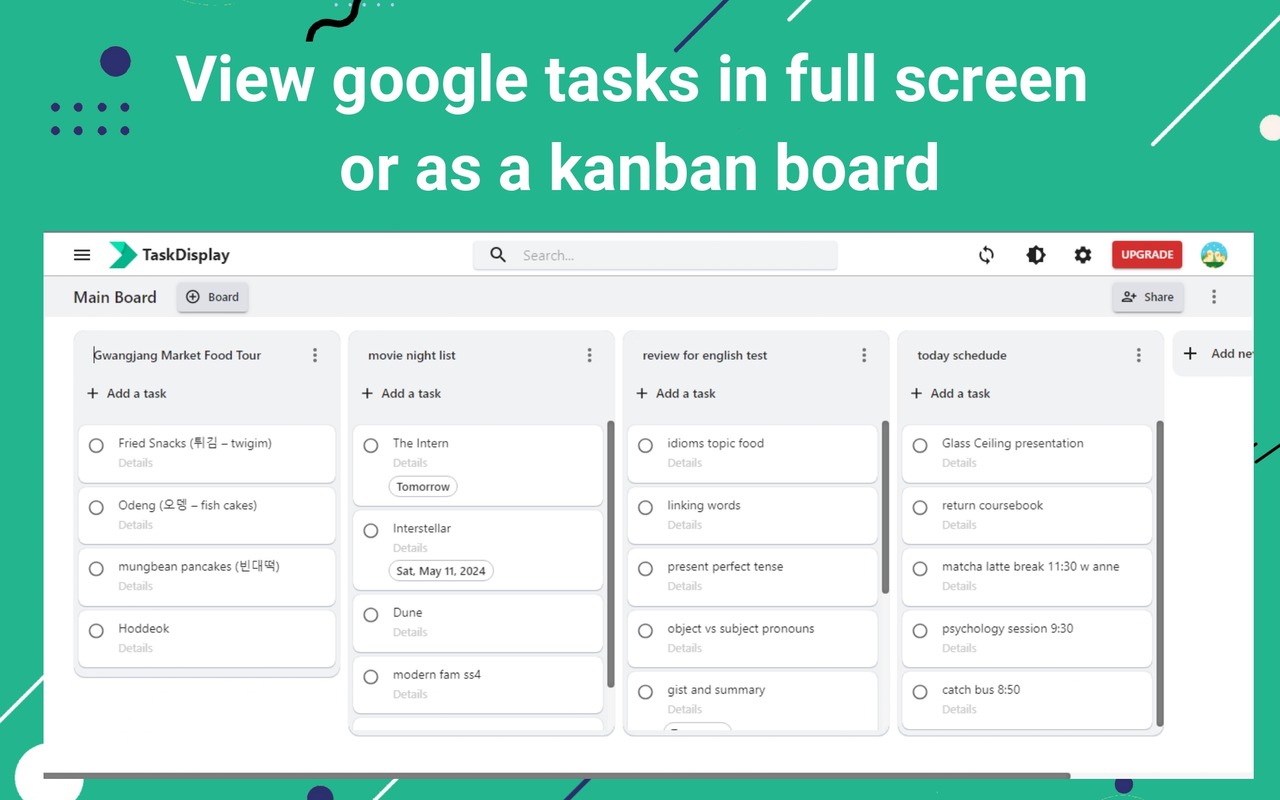Mark The Intern as complete
The height and width of the screenshot is (800, 1280).
371,445
